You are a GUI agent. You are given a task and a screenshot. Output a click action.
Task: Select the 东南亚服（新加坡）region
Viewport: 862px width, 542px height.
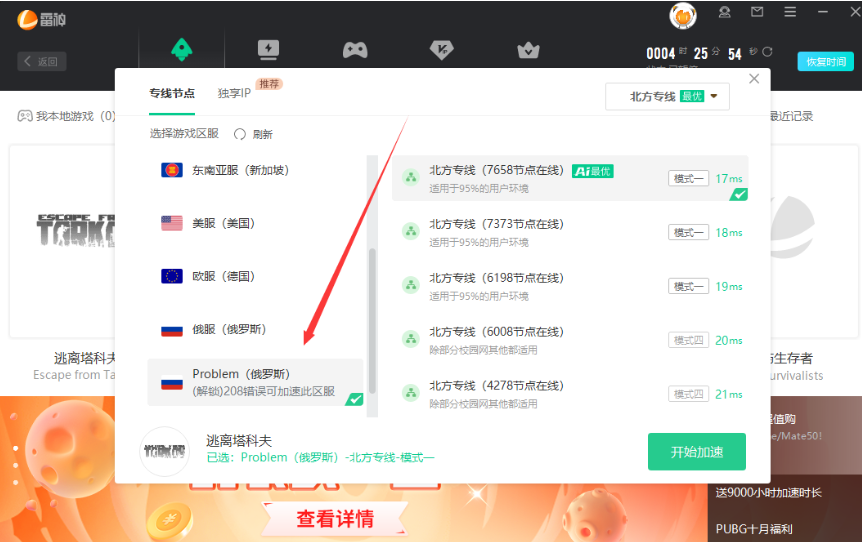pos(256,170)
